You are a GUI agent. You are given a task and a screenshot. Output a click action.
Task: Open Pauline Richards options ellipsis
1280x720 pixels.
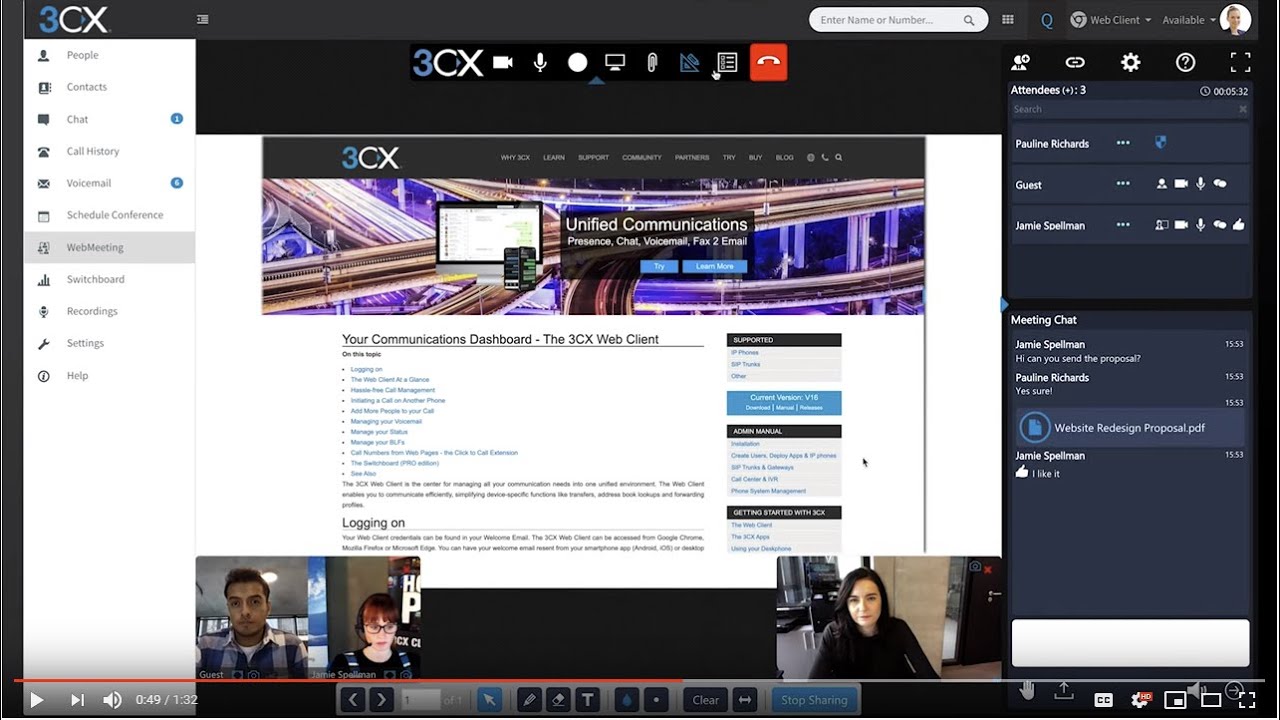[1123, 143]
